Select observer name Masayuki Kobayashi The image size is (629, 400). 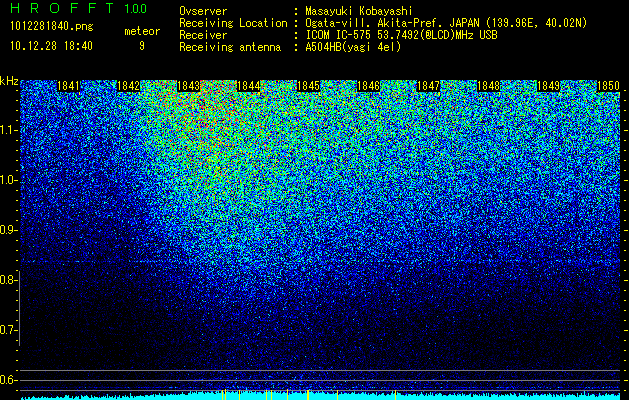359,11
